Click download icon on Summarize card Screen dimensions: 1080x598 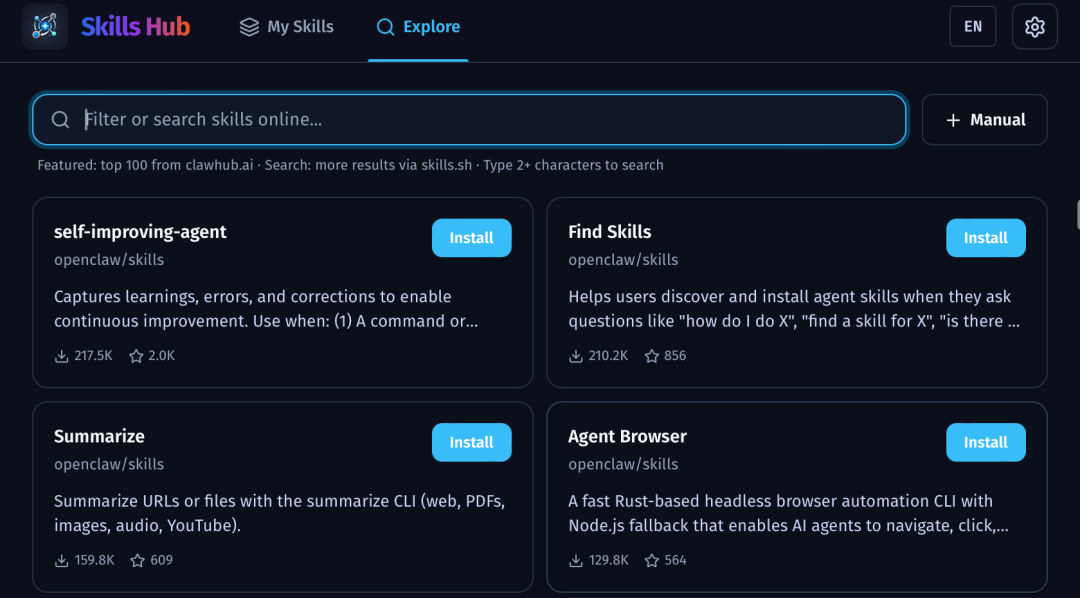click(x=62, y=560)
